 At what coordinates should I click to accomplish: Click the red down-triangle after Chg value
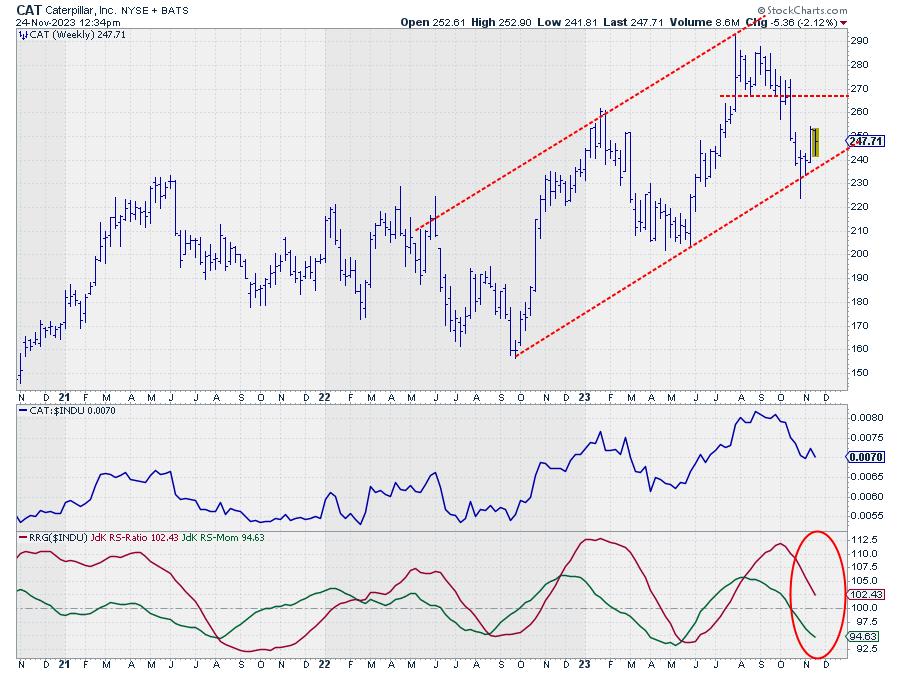[844, 21]
